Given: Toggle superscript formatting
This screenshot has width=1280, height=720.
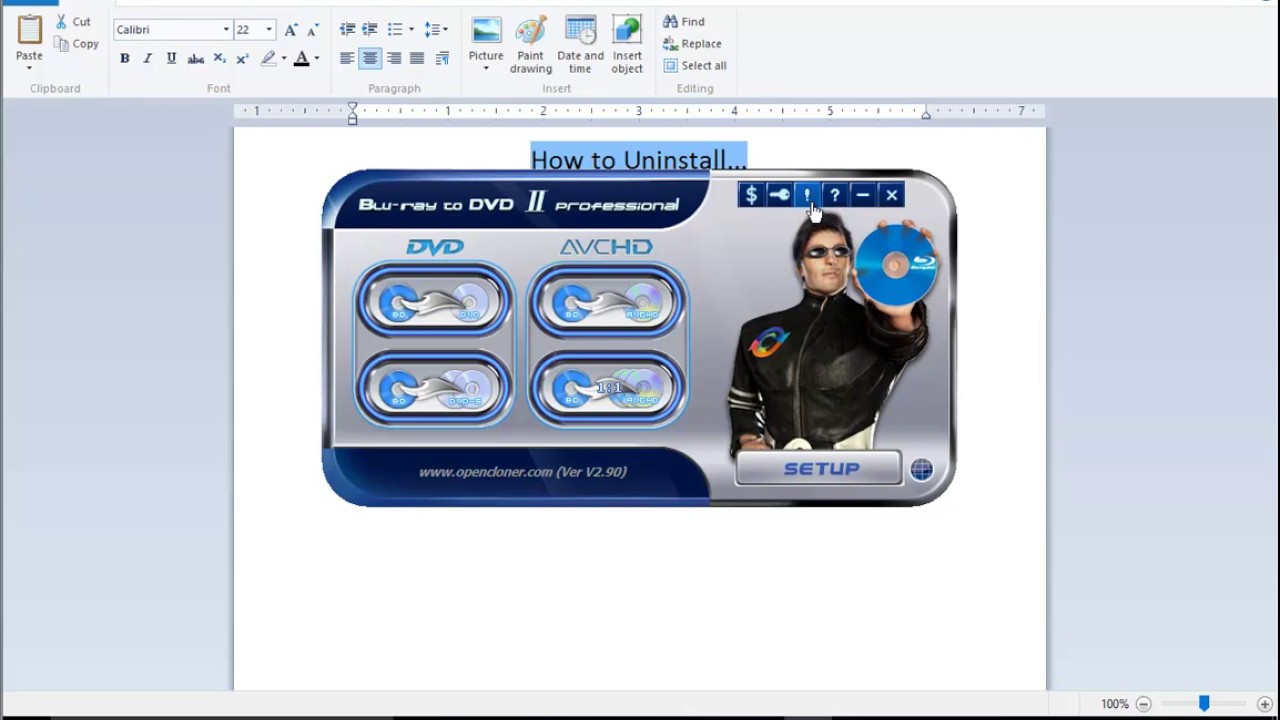Looking at the screenshot, I should pyautogui.click(x=242, y=59).
